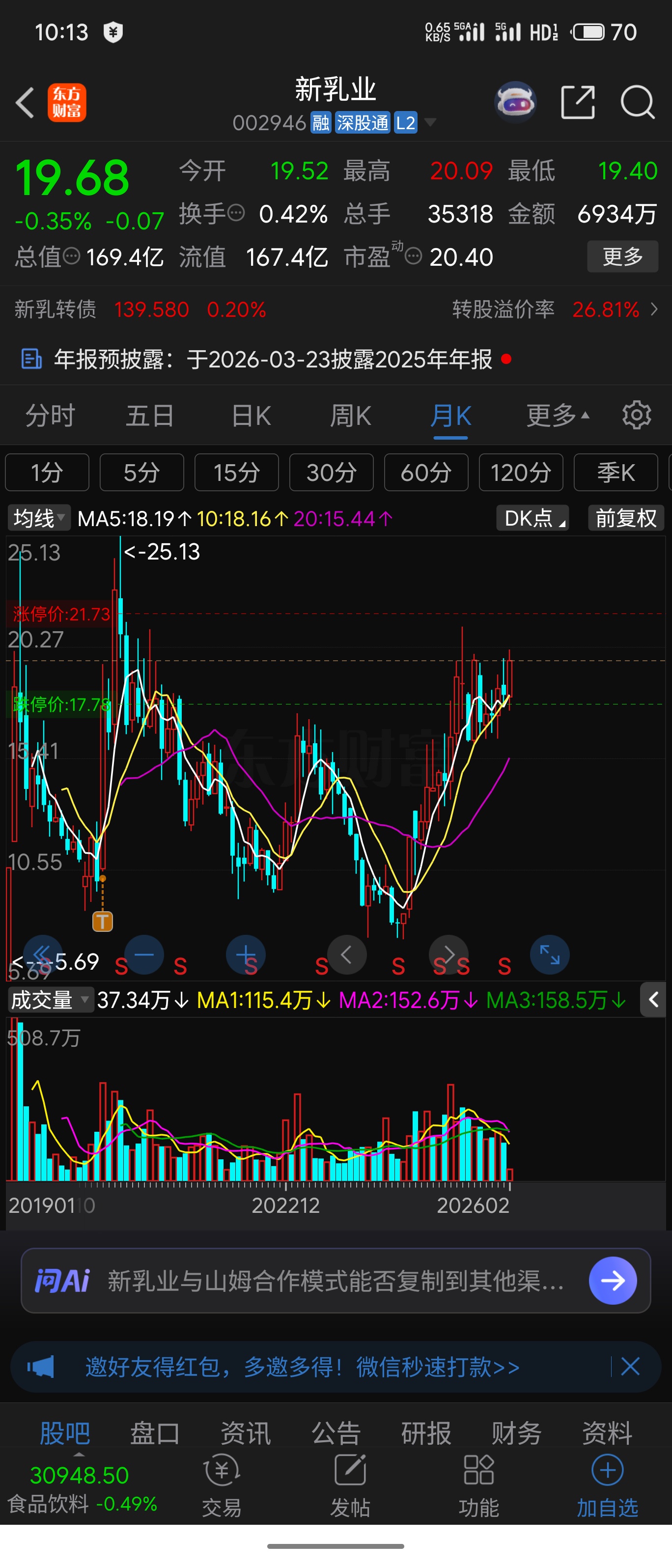
Task: Collapse the volume indicator side panel arrow
Action: point(653,1000)
